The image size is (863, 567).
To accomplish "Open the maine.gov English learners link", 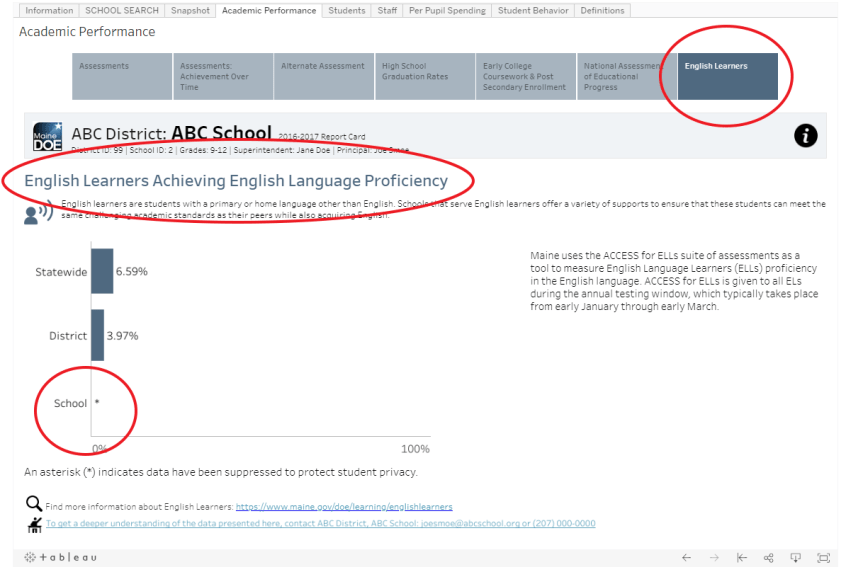I will (344, 507).
